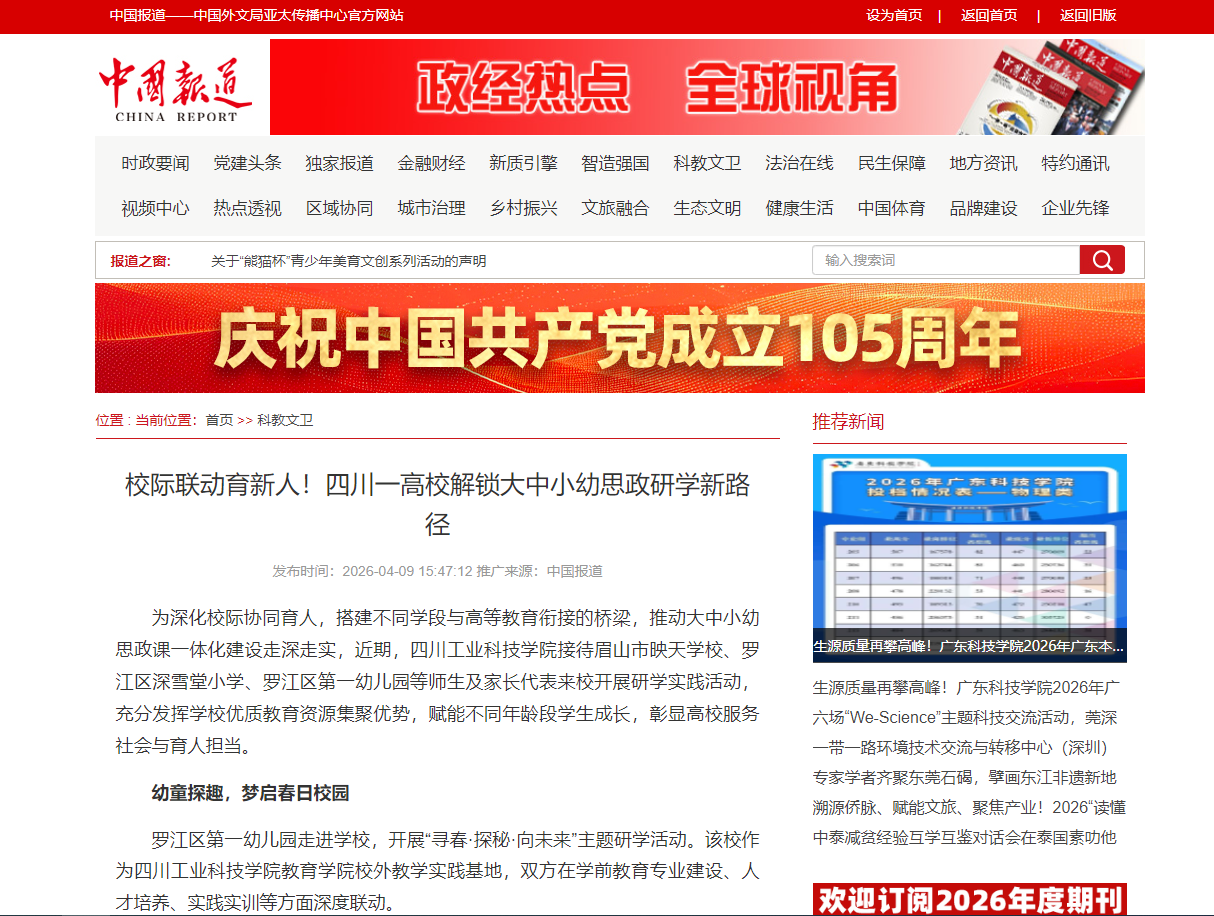Go to 视频中心 section
This screenshot has height=916, width=1214.
click(155, 208)
